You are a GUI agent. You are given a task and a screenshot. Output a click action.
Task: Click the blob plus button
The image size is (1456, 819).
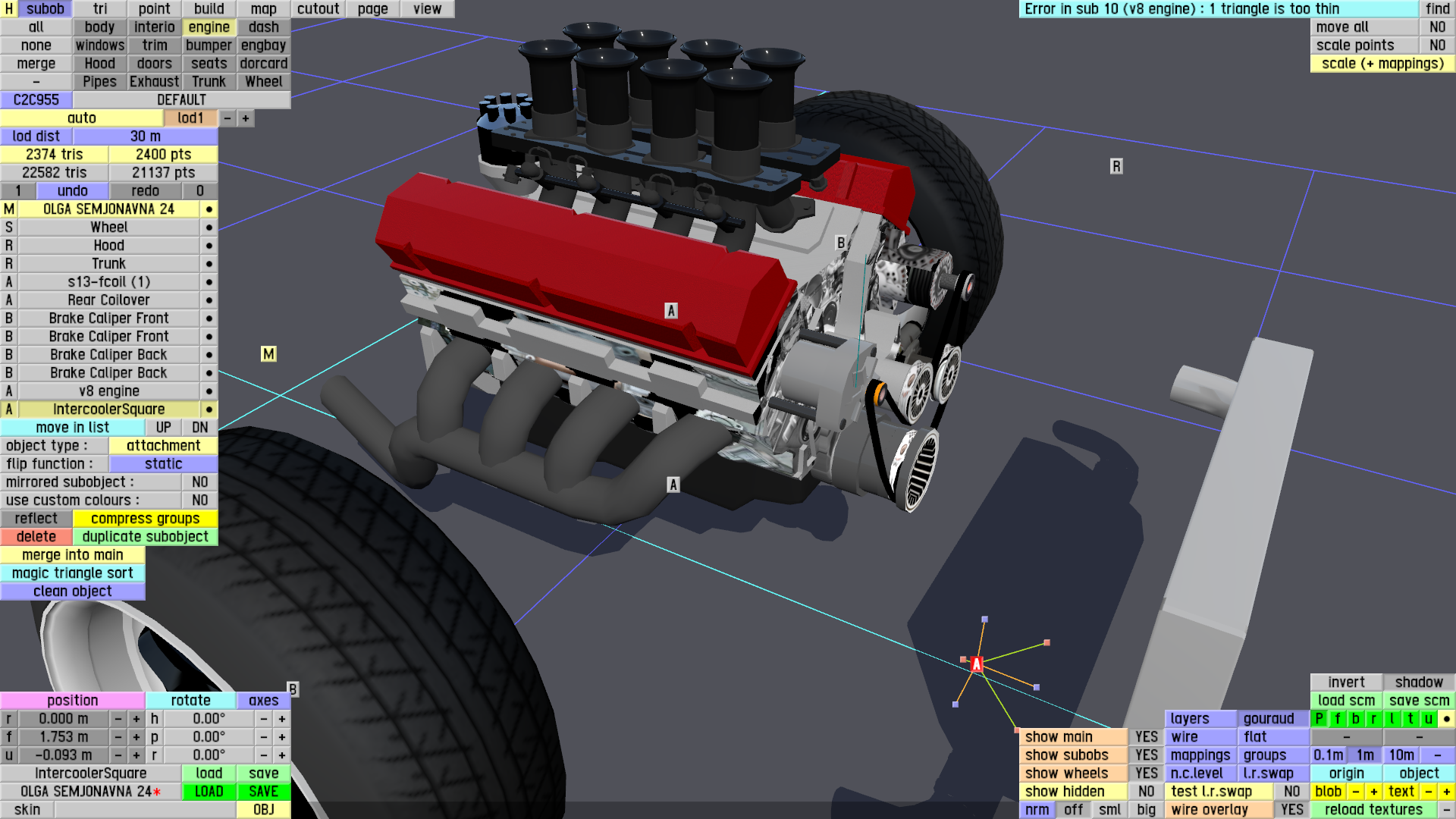(x=1373, y=792)
